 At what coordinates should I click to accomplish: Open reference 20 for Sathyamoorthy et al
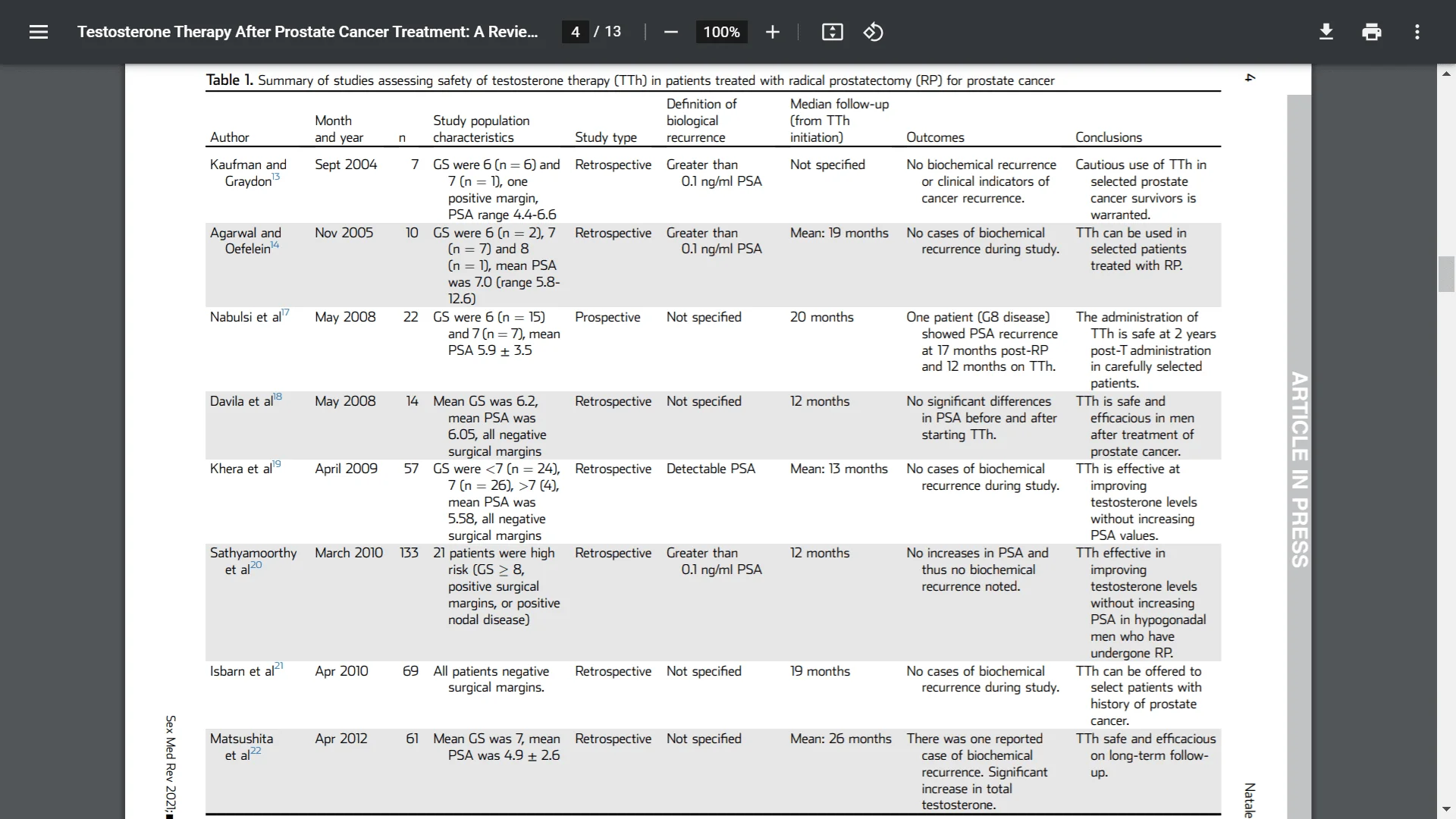coord(256,565)
